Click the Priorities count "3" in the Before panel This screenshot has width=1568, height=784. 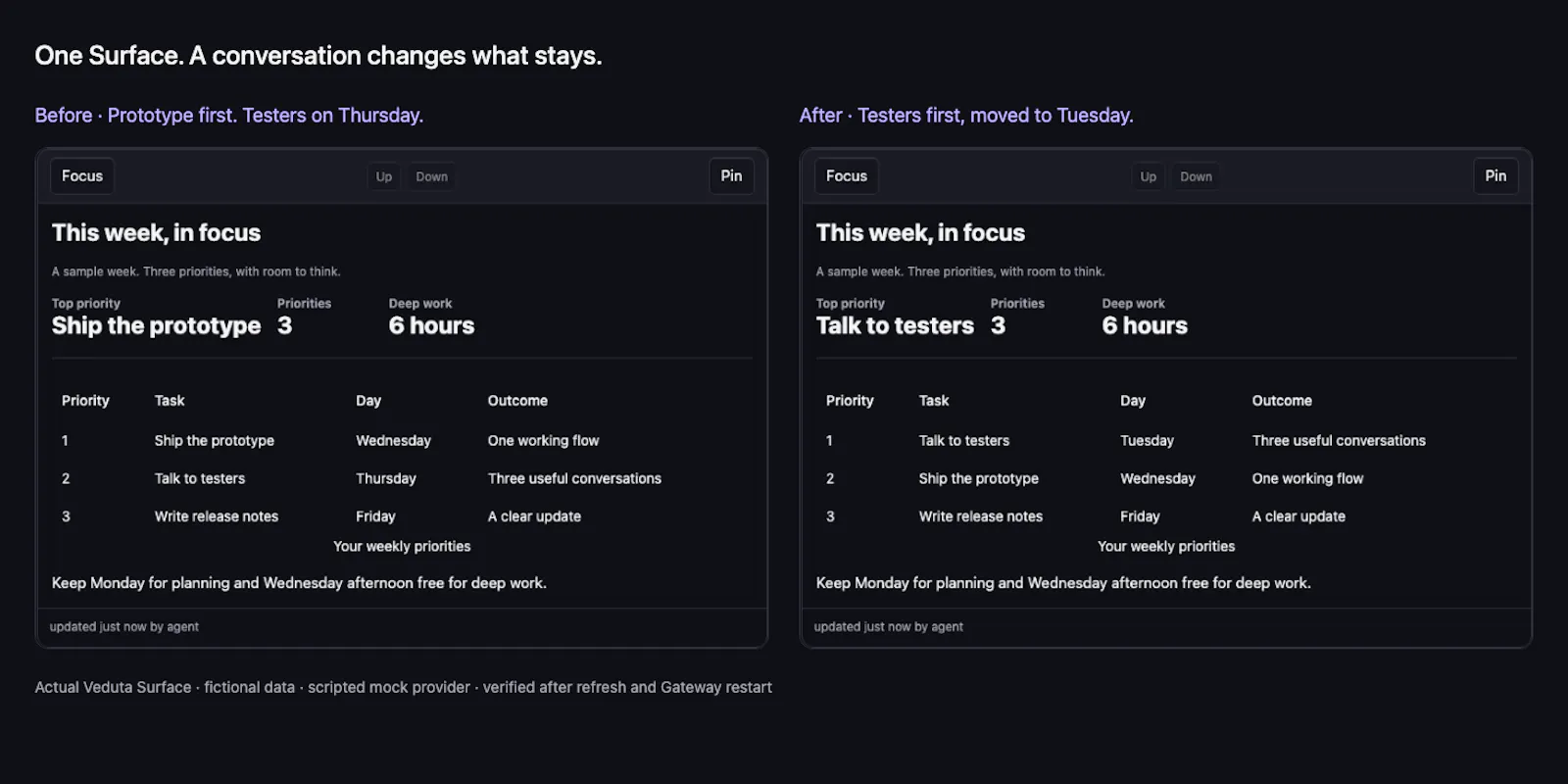(284, 326)
